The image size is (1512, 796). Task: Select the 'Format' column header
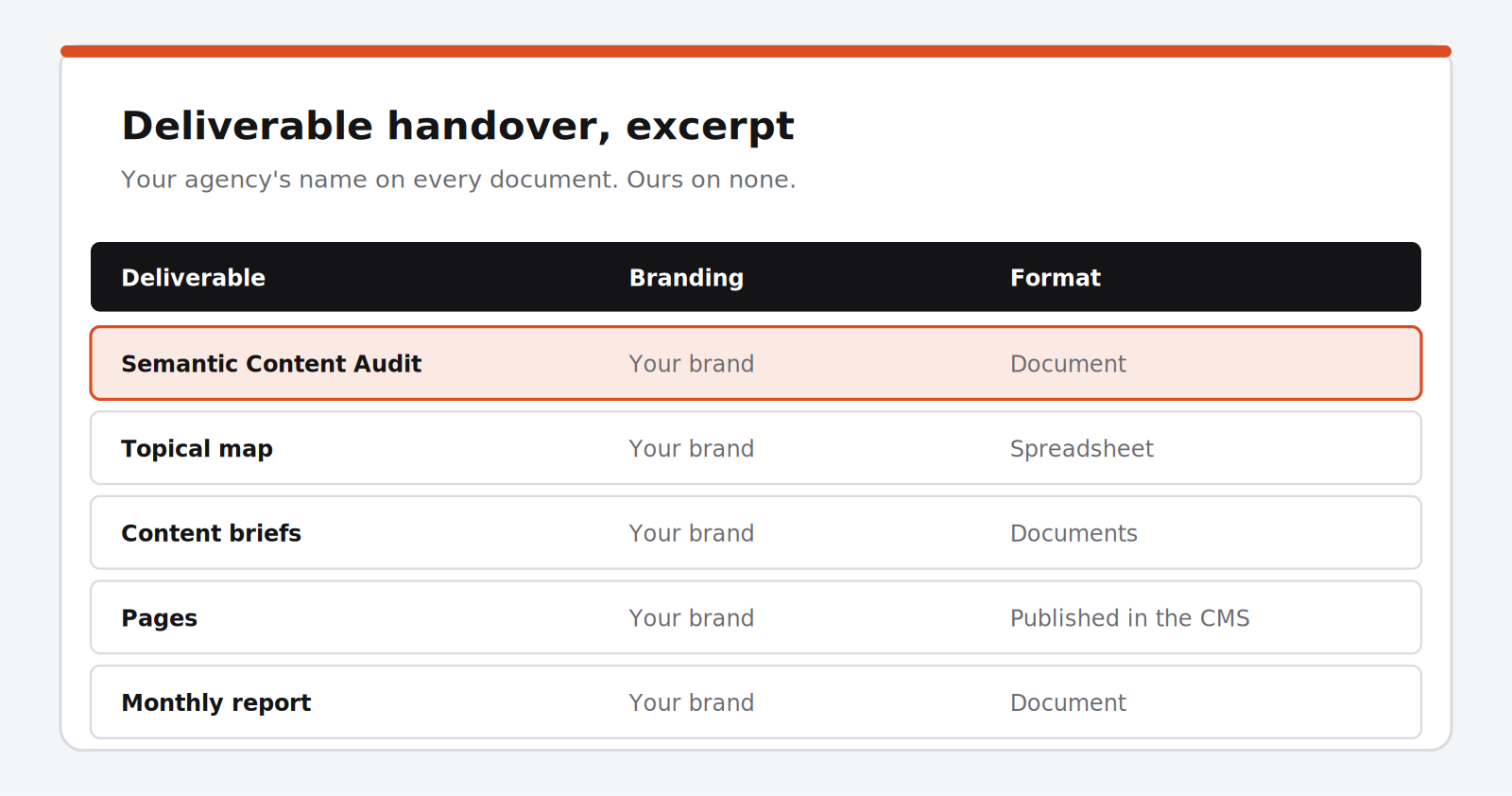(x=1056, y=278)
